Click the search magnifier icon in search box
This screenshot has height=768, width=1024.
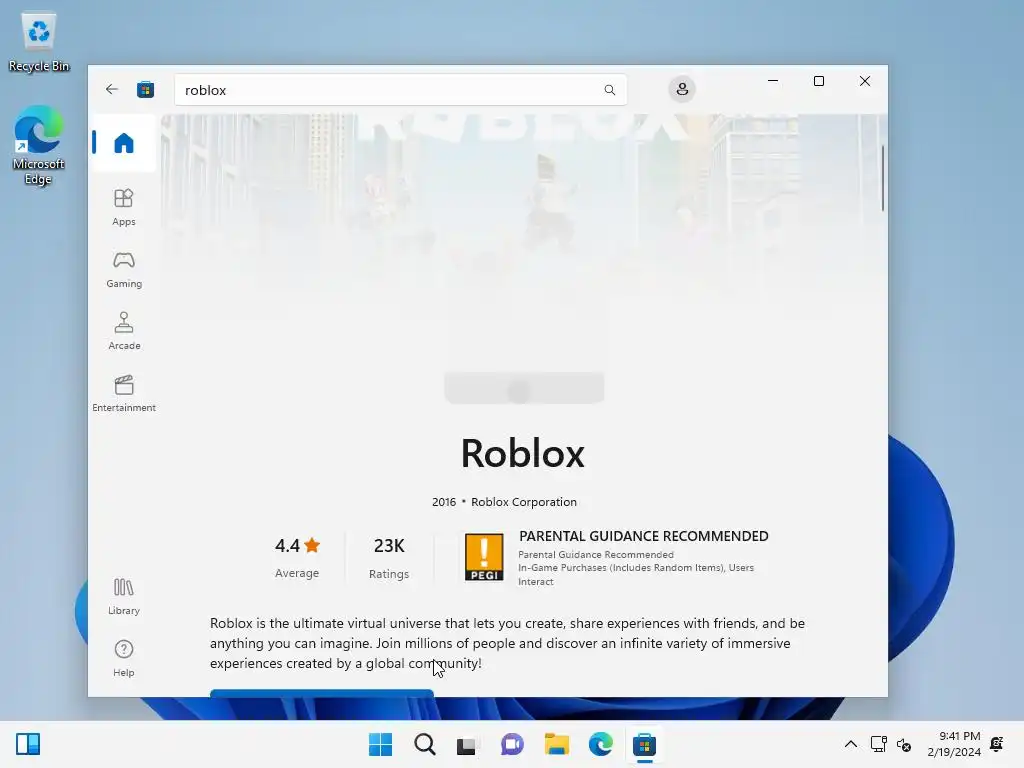(x=609, y=90)
